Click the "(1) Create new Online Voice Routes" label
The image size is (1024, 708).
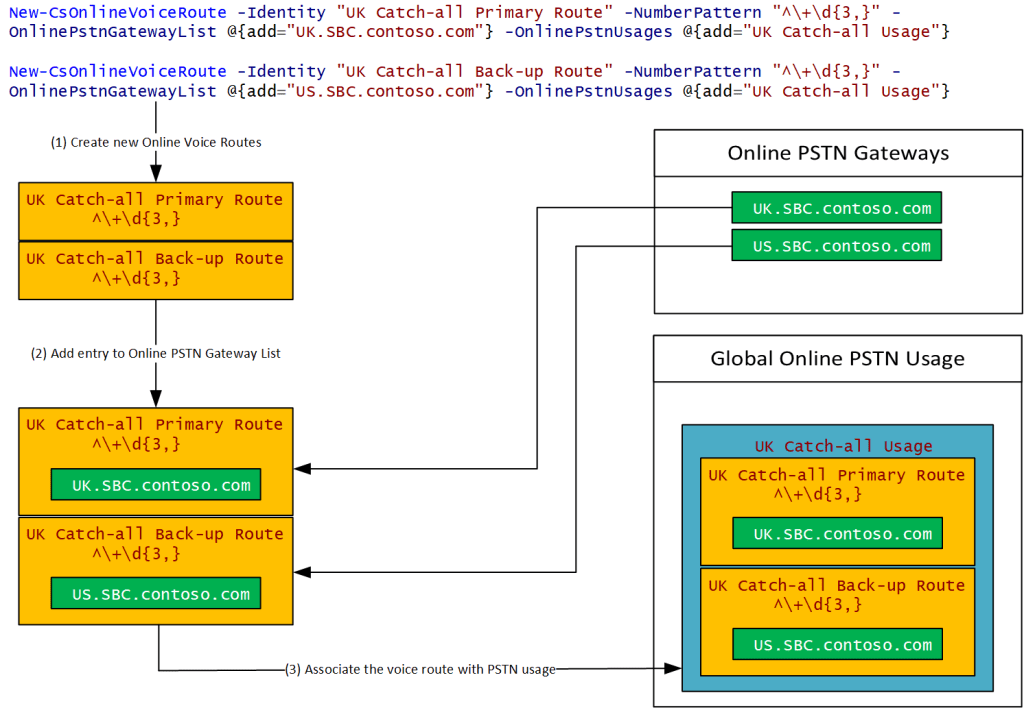coord(156,143)
